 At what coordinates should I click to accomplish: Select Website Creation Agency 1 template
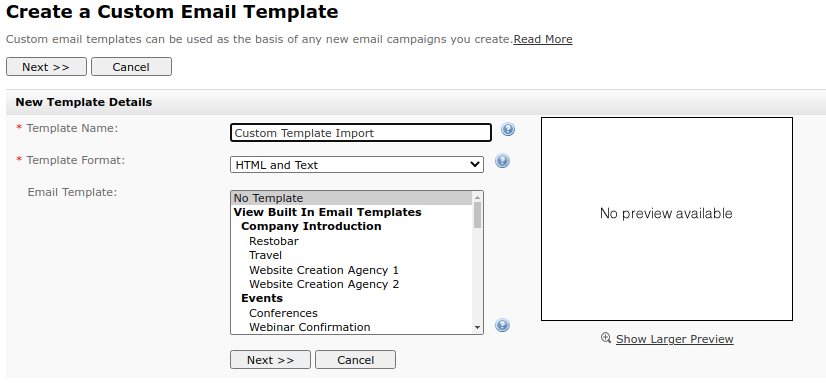(x=323, y=270)
